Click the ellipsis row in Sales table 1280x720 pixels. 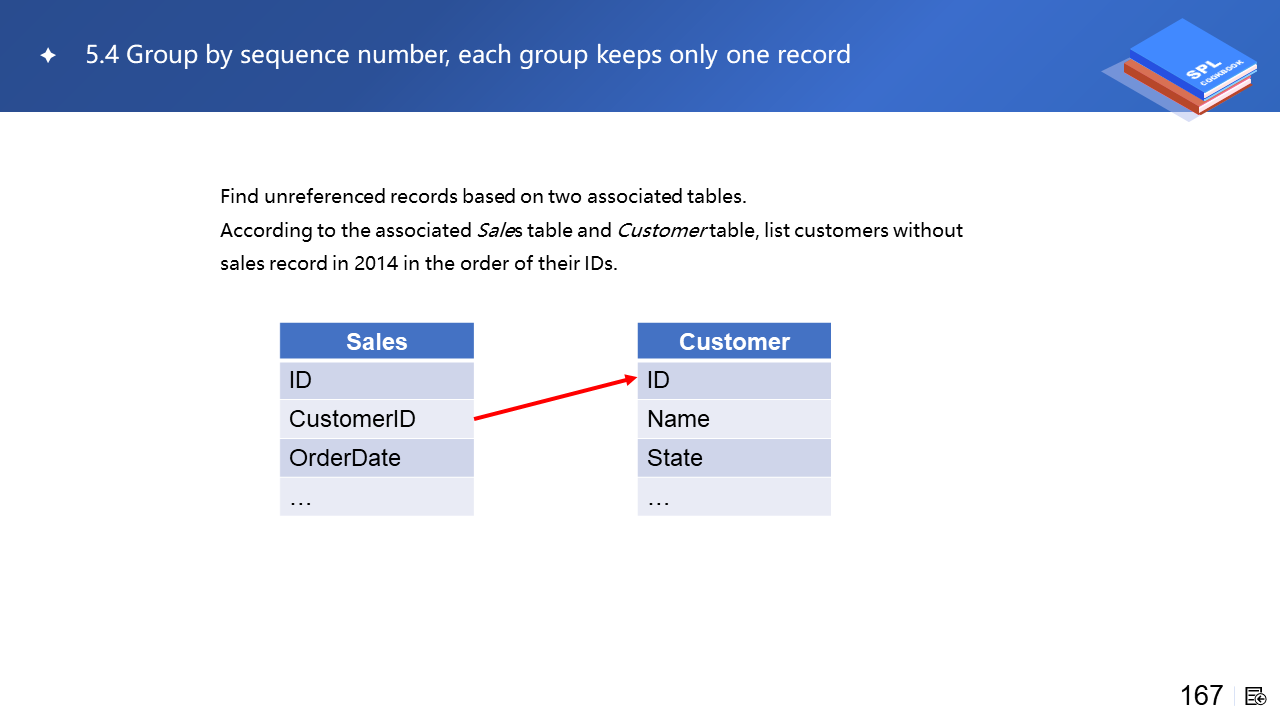coord(376,497)
